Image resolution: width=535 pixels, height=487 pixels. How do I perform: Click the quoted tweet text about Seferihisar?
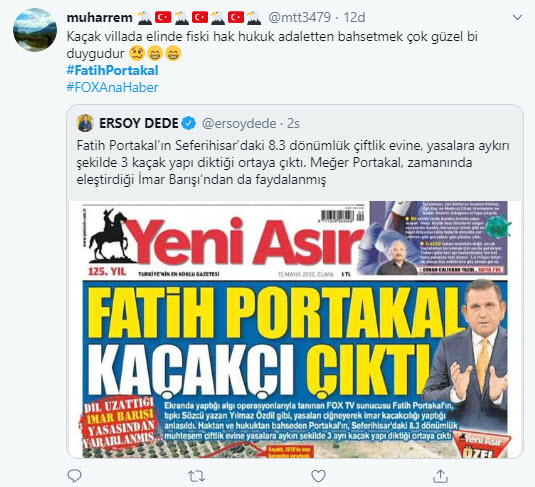coord(293,162)
